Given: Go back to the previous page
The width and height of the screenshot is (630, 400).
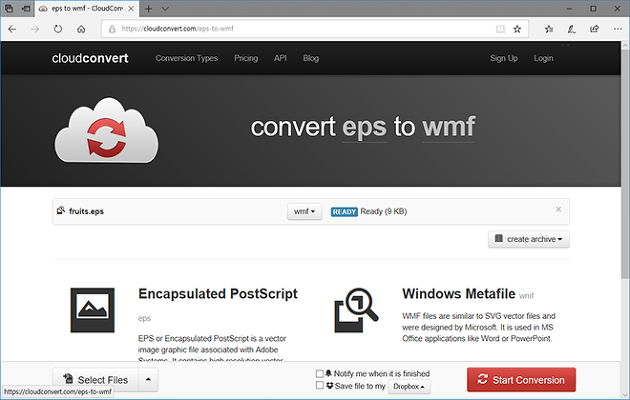Looking at the screenshot, I should tap(12, 29).
